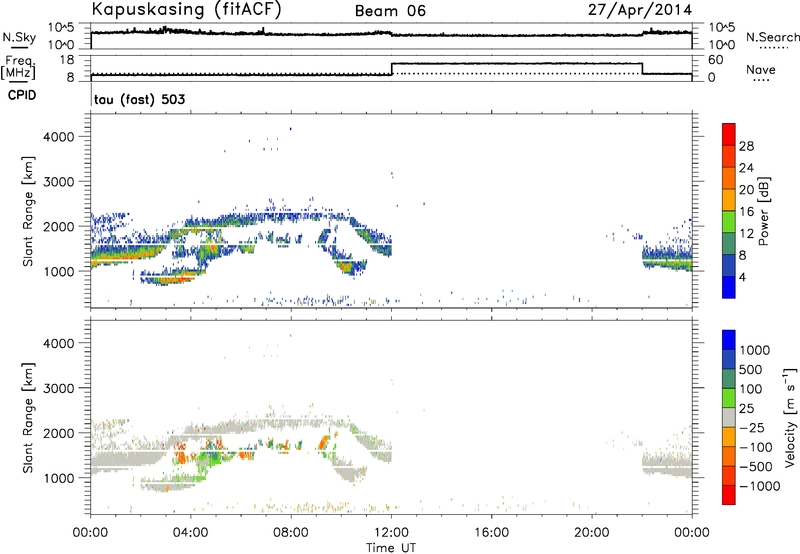This screenshot has height=554, width=800.
Task: Select the tau (fast) 503 text
Action: (139, 99)
